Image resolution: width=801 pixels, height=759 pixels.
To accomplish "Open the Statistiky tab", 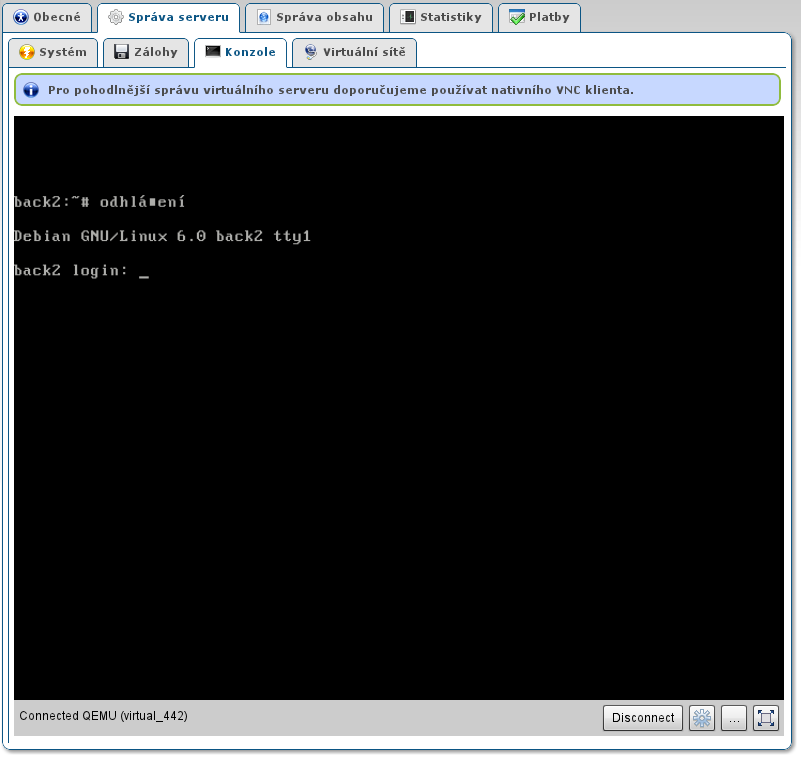I will click(x=441, y=17).
